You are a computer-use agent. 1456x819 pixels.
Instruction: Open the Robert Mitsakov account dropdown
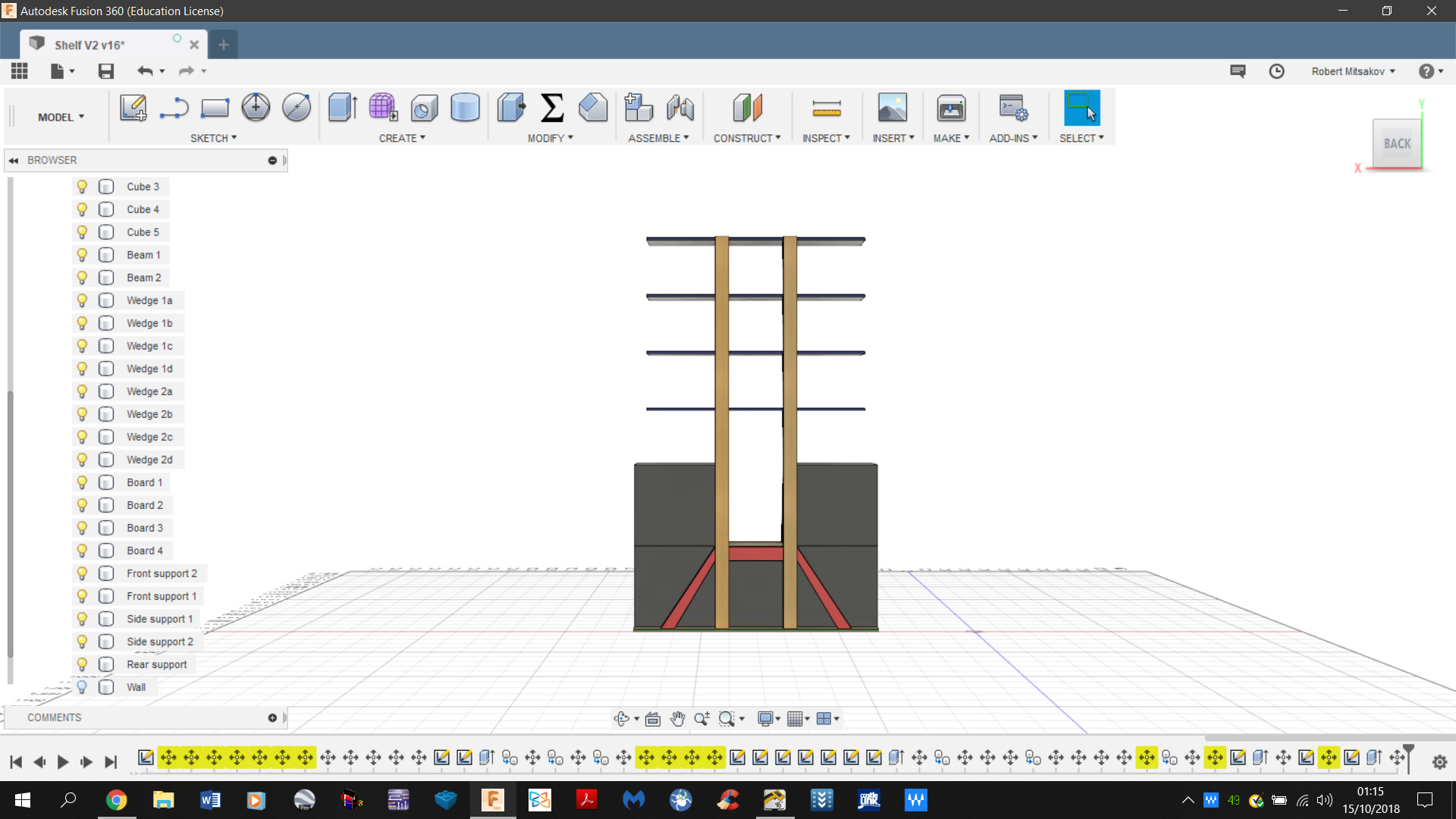pos(1353,71)
